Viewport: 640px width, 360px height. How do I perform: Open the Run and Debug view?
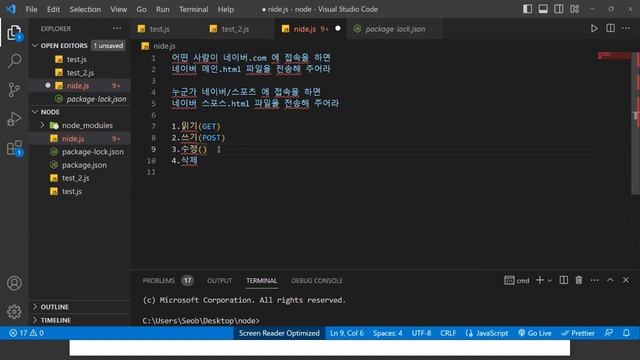(14, 119)
